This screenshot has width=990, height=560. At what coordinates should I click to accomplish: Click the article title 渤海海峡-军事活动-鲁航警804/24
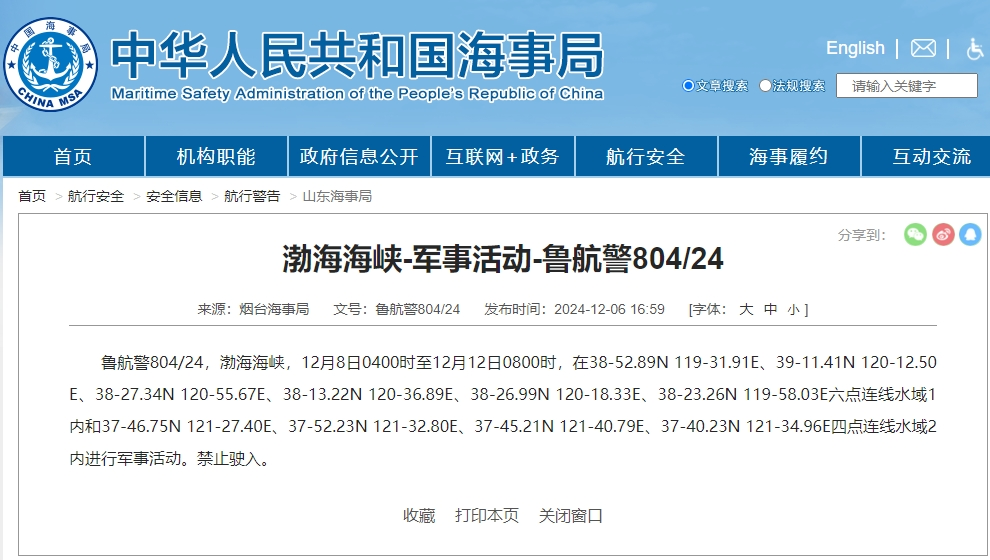pyautogui.click(x=503, y=259)
